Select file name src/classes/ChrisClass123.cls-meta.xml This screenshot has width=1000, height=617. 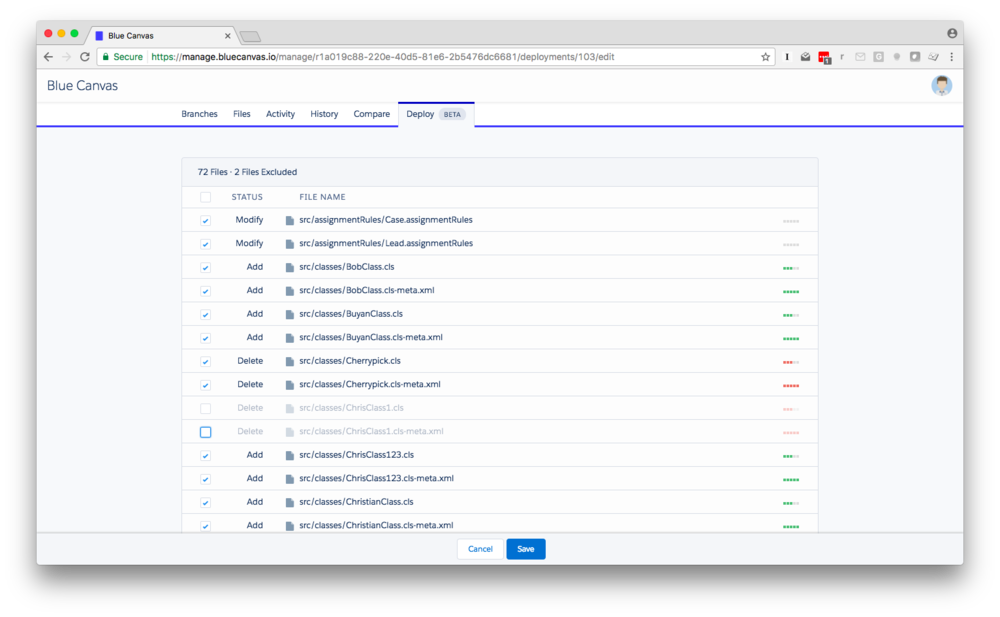(376, 479)
